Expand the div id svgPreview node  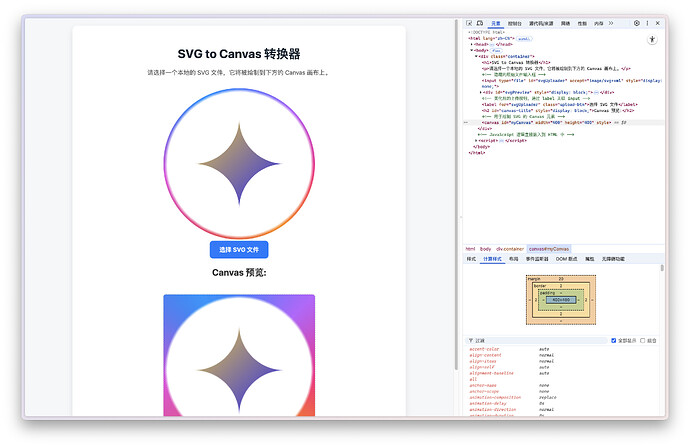tap(481, 92)
